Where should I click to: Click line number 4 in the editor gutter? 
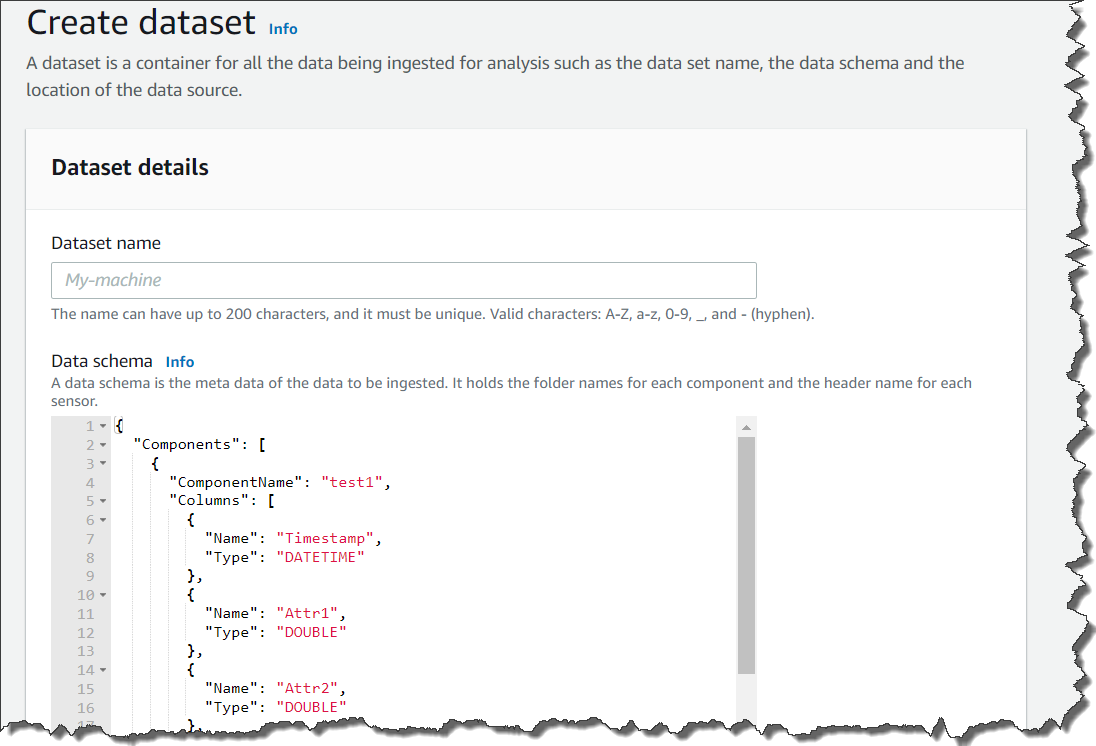(90, 482)
